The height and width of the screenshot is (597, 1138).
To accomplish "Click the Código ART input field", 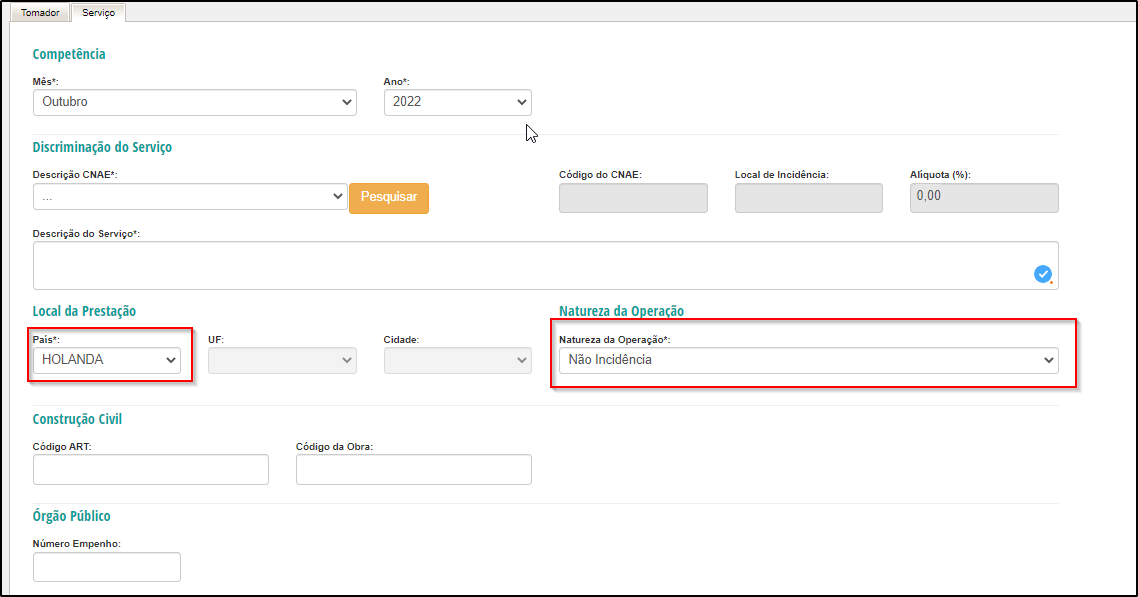I will click(151, 469).
